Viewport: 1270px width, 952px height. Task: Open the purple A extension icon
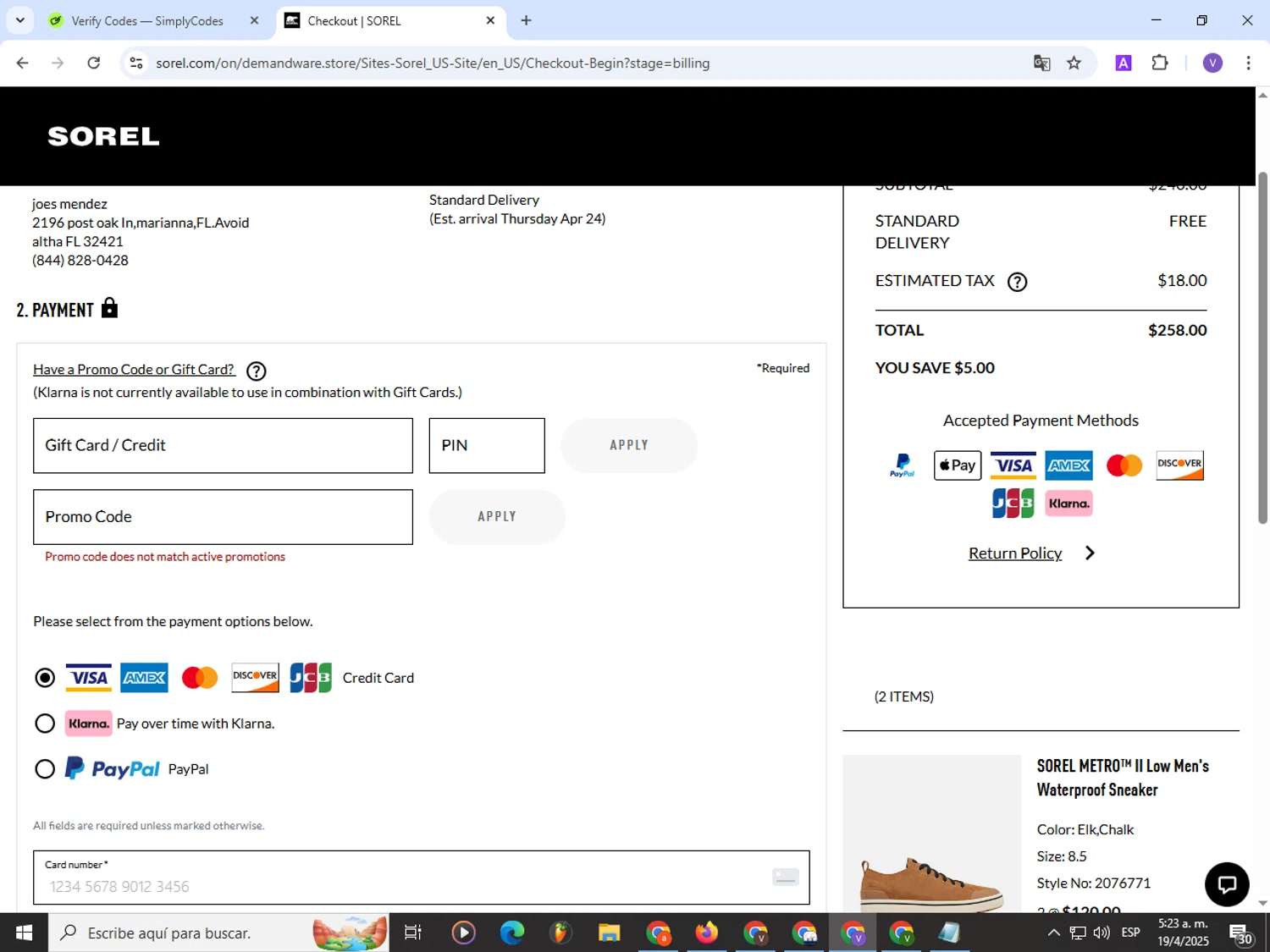1124,63
